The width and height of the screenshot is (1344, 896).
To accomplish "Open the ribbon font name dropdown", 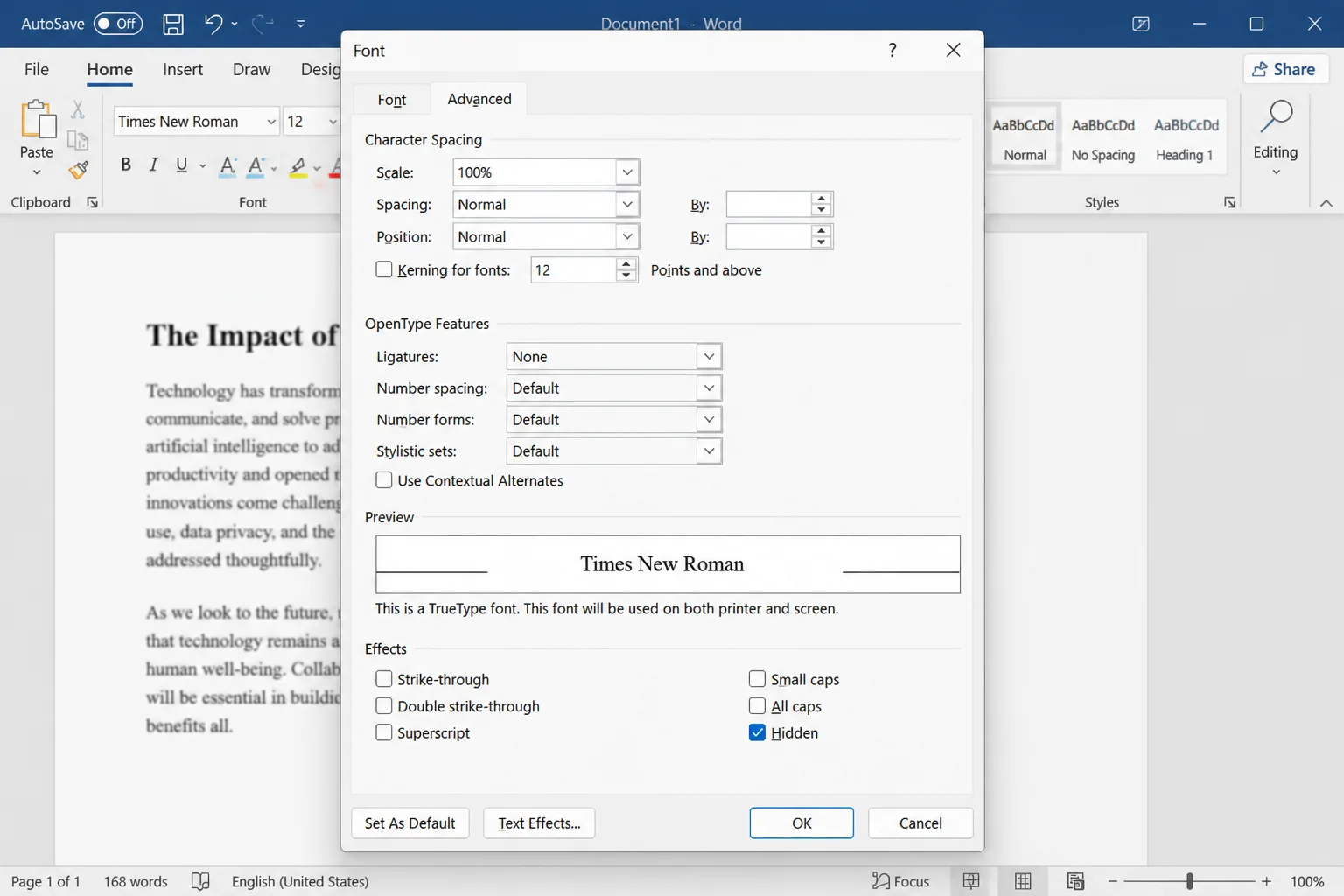I will (270, 122).
